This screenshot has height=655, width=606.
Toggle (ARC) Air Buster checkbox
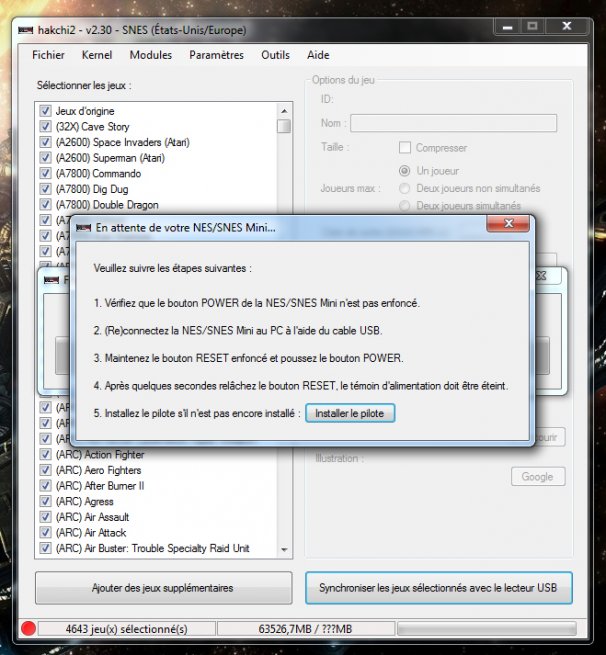point(45,548)
